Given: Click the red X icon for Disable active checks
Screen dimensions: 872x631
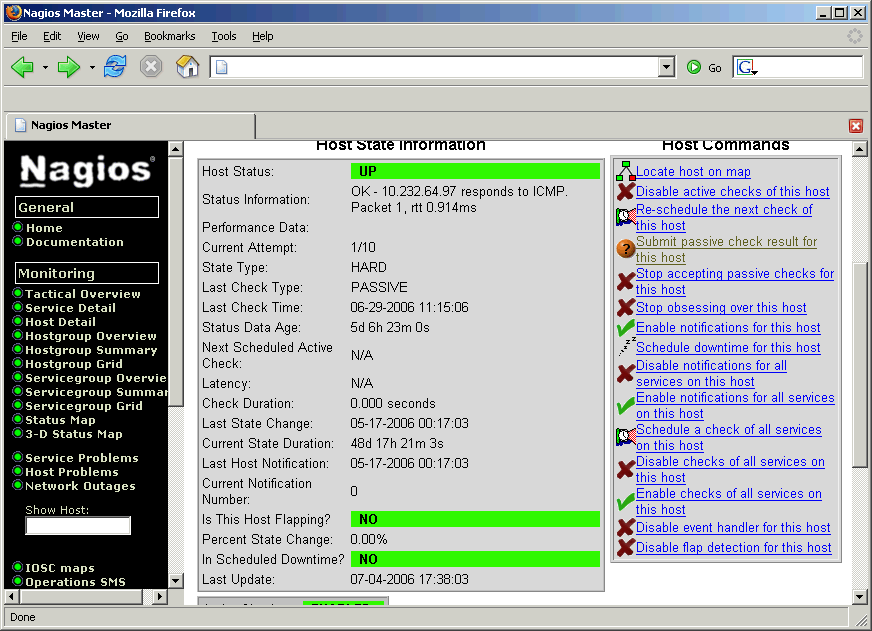Looking at the screenshot, I should (x=626, y=191).
